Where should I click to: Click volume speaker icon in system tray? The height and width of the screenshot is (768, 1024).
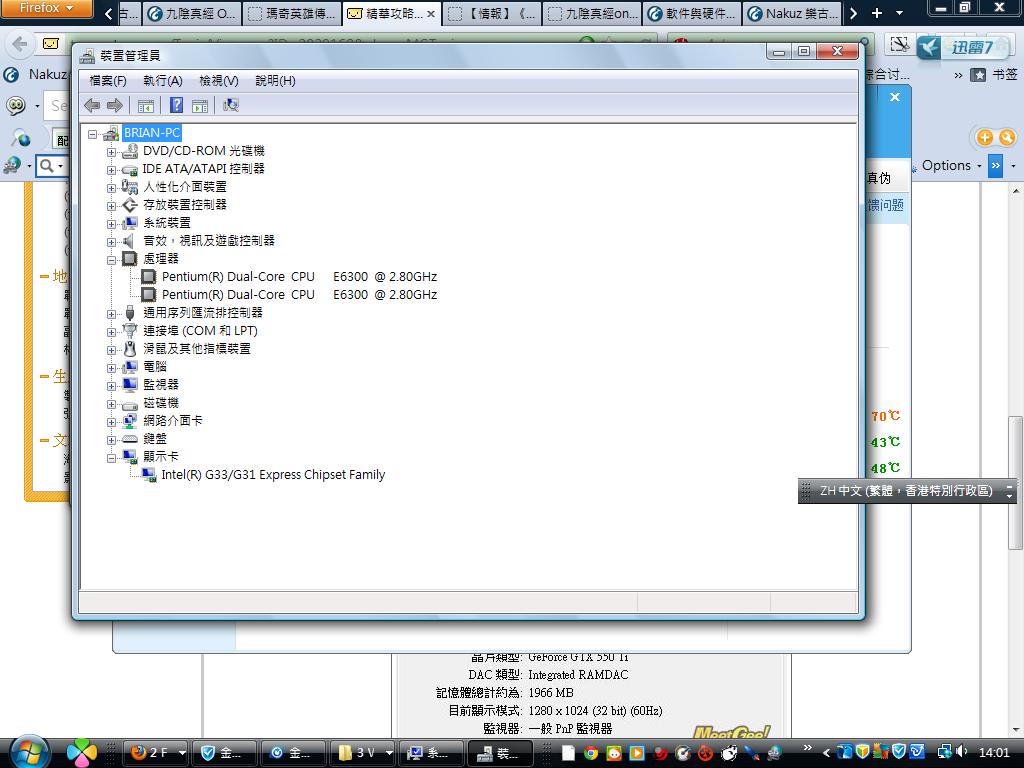point(961,751)
